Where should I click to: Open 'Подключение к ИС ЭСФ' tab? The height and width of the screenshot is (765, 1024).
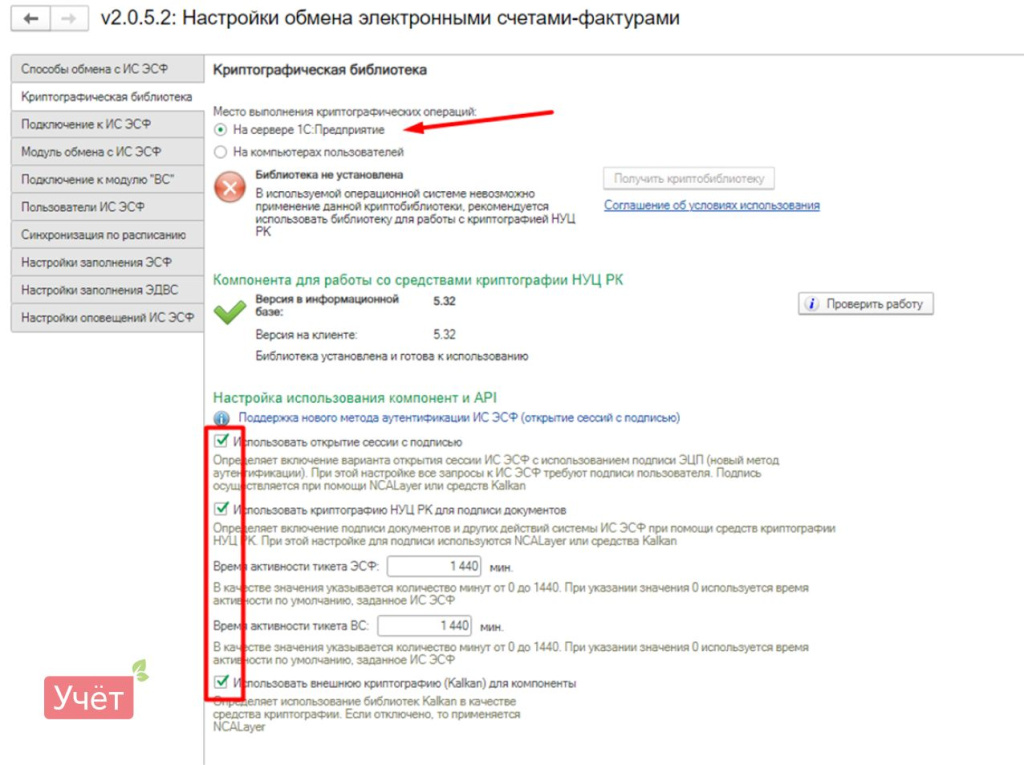(x=108, y=124)
